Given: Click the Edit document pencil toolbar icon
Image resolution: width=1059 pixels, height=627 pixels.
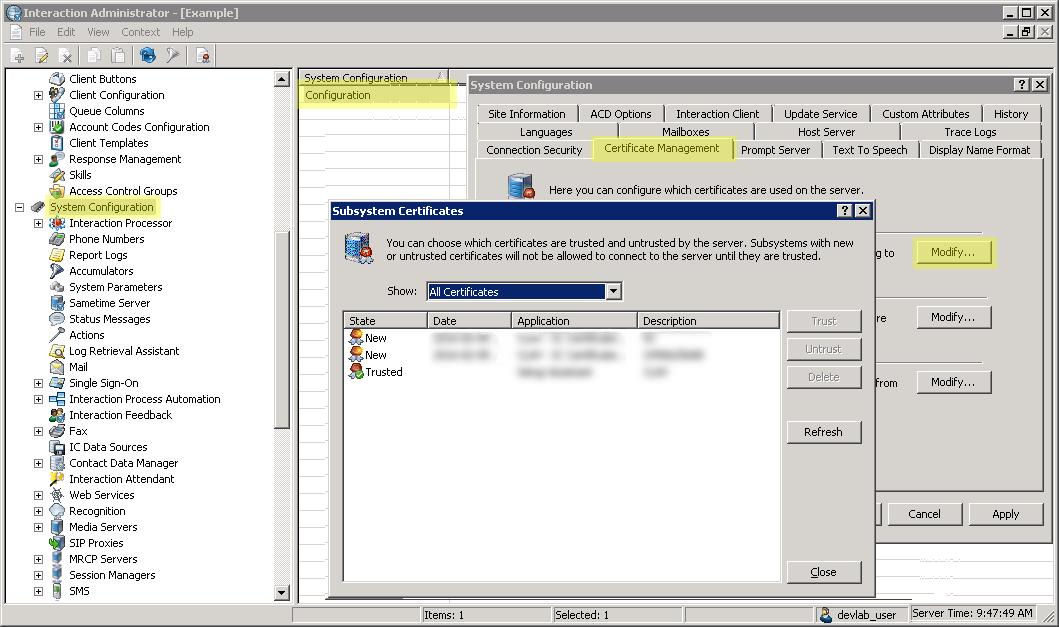Looking at the screenshot, I should 42,56.
